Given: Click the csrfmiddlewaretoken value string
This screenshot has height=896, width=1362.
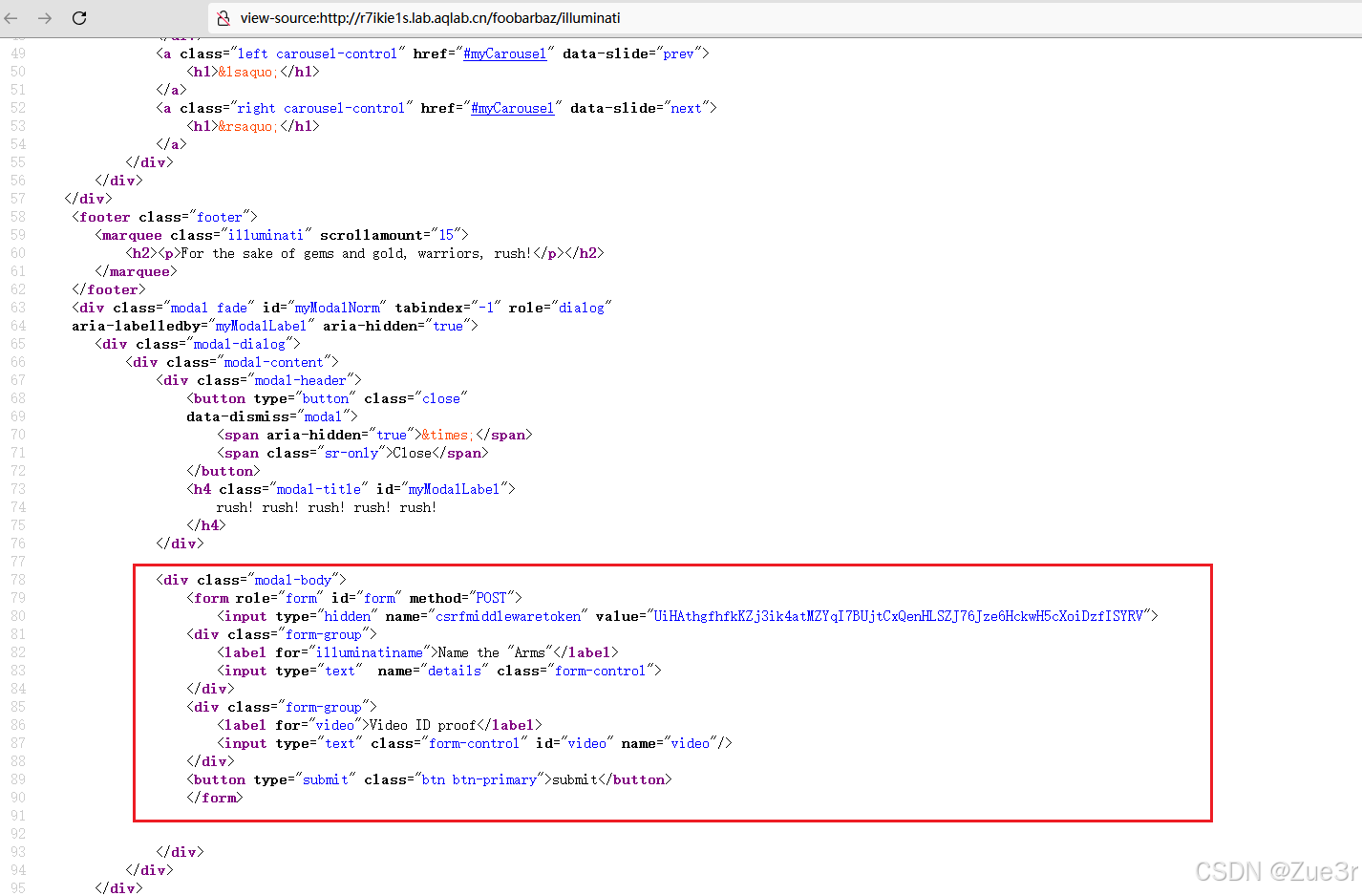Looking at the screenshot, I should click(x=898, y=616).
